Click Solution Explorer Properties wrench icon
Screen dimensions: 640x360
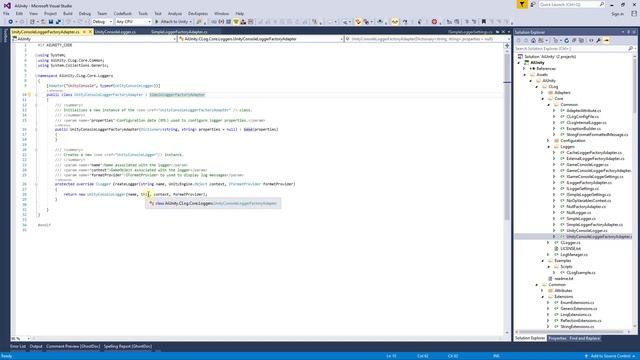[x=598, y=40]
